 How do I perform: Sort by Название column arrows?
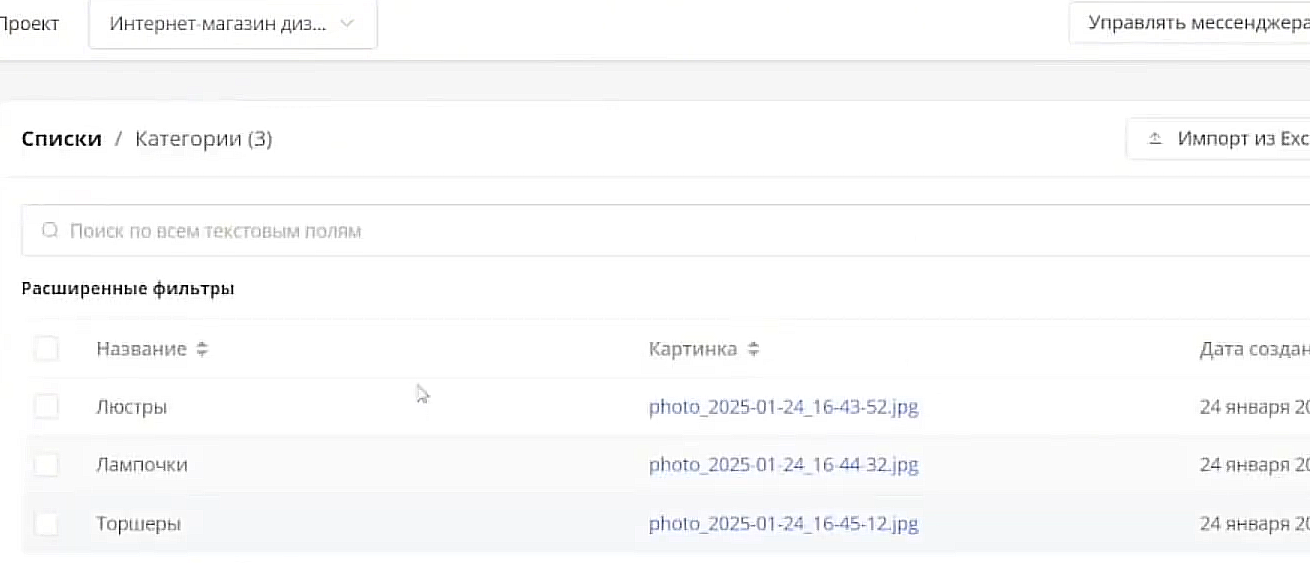(x=202, y=350)
